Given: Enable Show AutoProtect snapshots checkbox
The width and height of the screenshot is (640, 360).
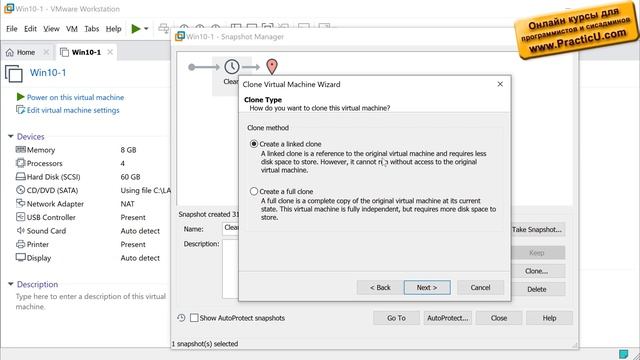Looking at the screenshot, I should [194, 318].
